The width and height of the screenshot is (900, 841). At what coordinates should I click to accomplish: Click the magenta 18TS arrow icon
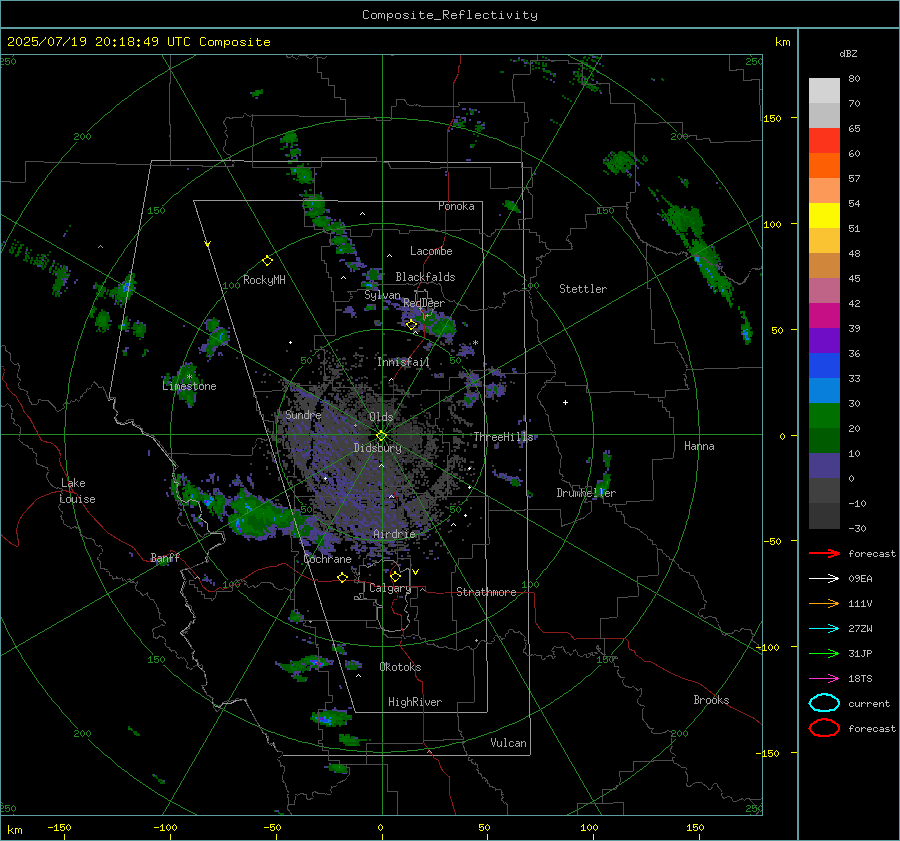824,679
